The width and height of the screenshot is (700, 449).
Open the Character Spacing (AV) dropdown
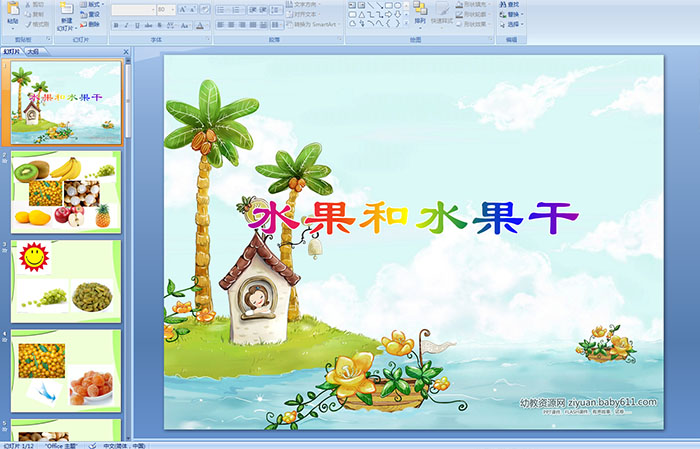[171, 25]
